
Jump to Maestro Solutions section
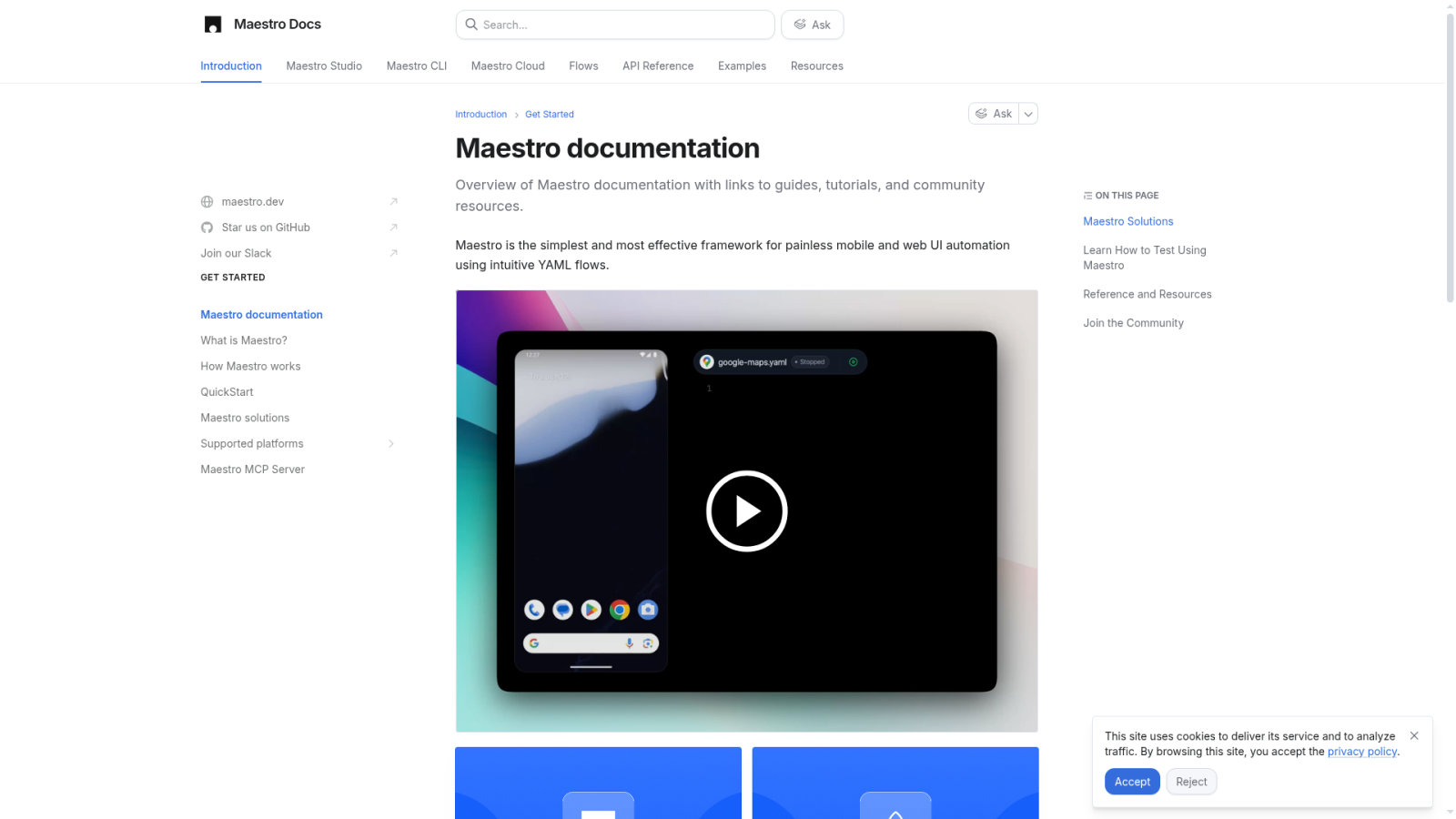(1127, 221)
